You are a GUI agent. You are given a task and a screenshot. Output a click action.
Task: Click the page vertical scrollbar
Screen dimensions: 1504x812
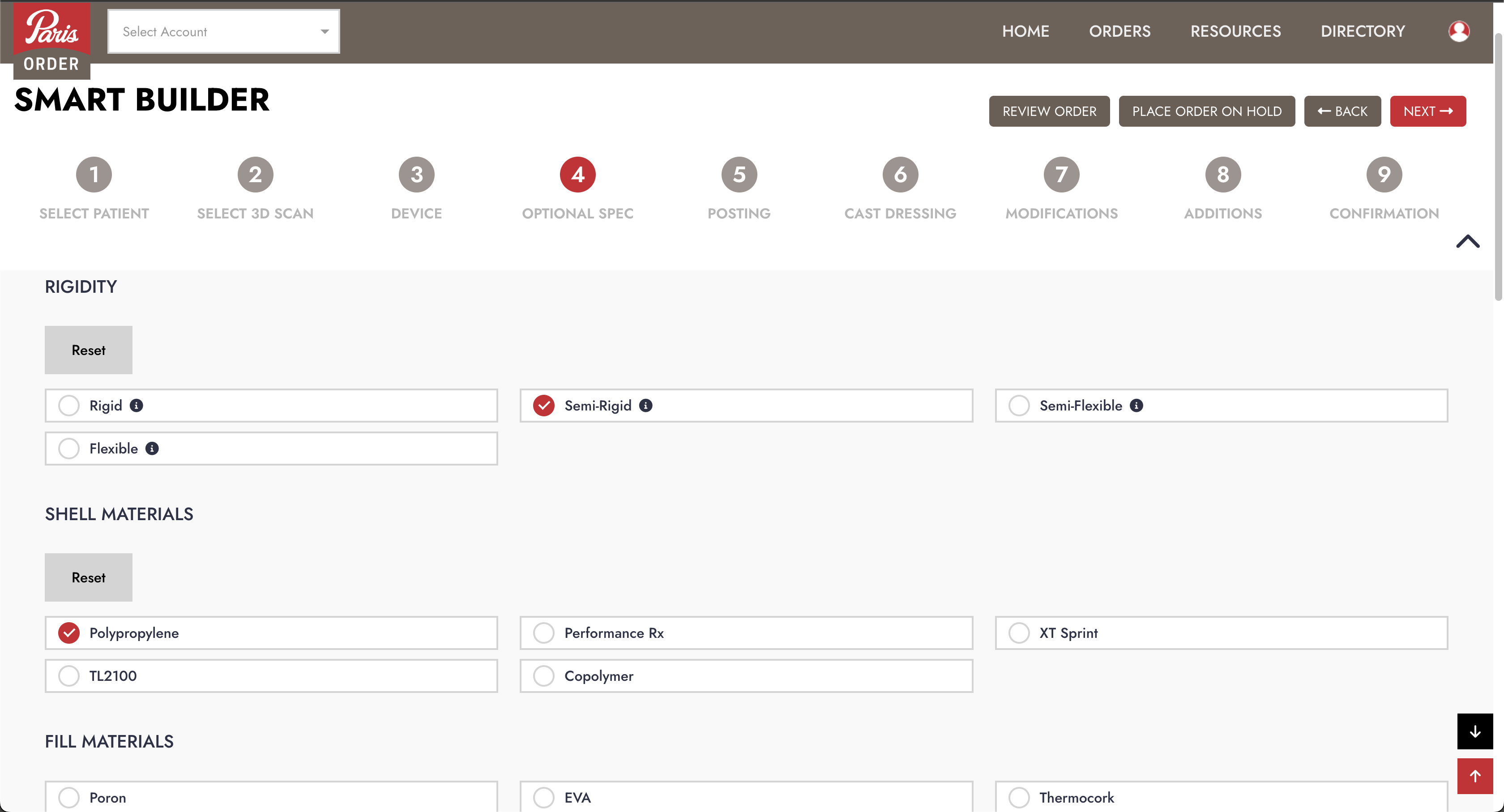point(1499,167)
